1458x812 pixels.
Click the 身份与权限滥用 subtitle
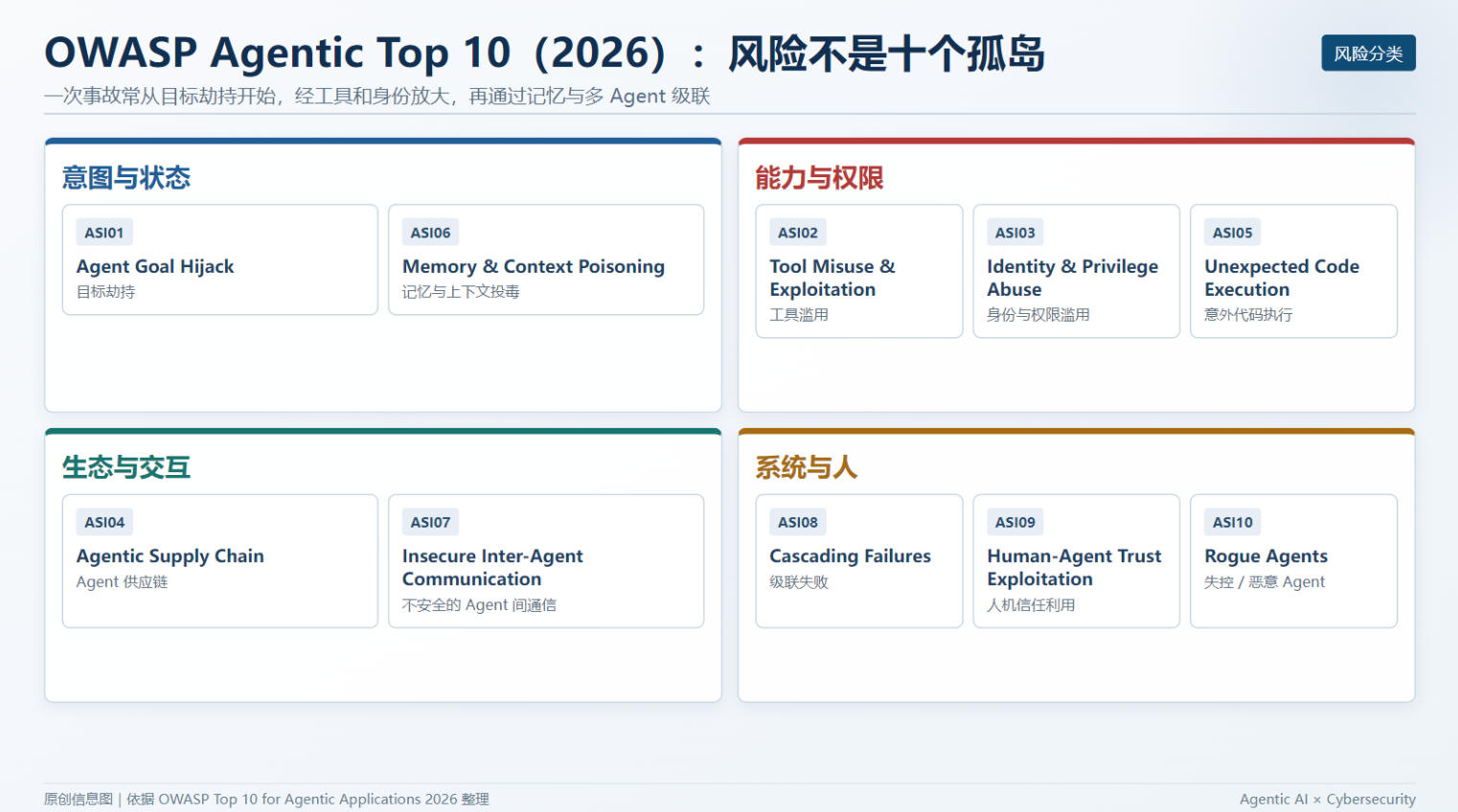1038,315
